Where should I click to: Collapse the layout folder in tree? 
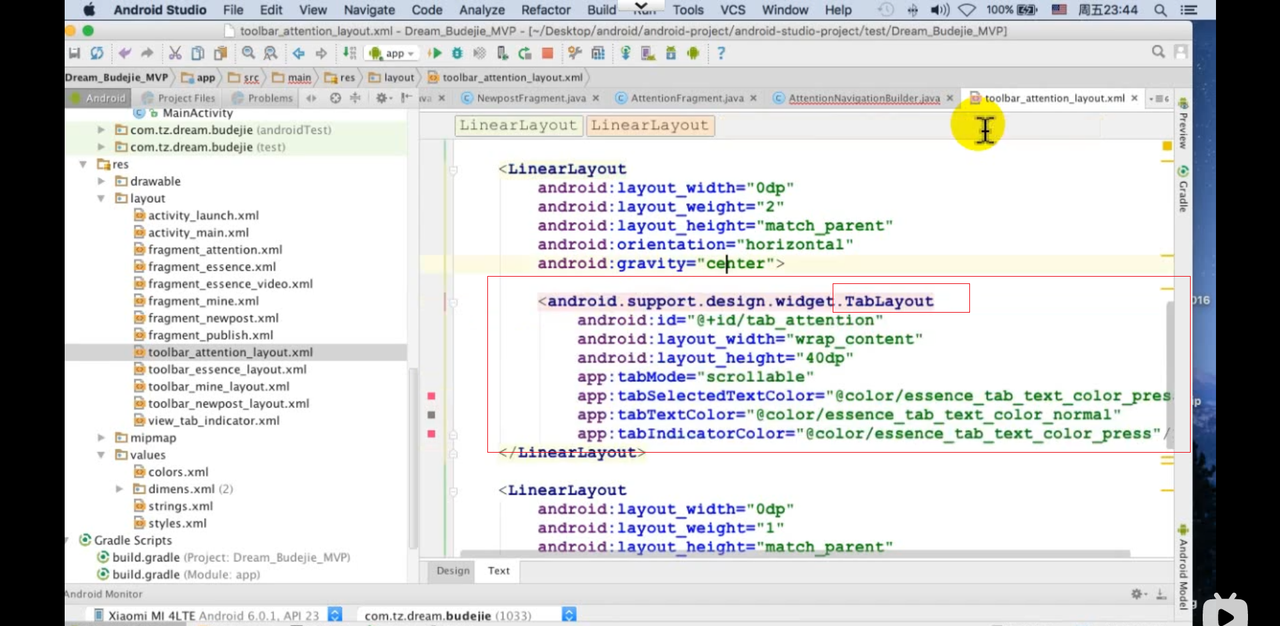tap(102, 198)
